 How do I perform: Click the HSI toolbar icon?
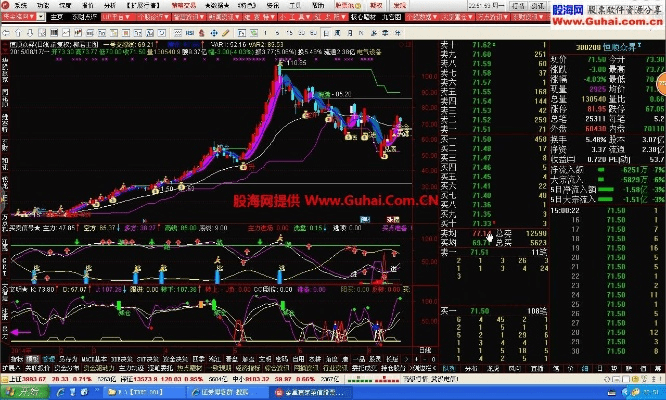tap(189, 33)
